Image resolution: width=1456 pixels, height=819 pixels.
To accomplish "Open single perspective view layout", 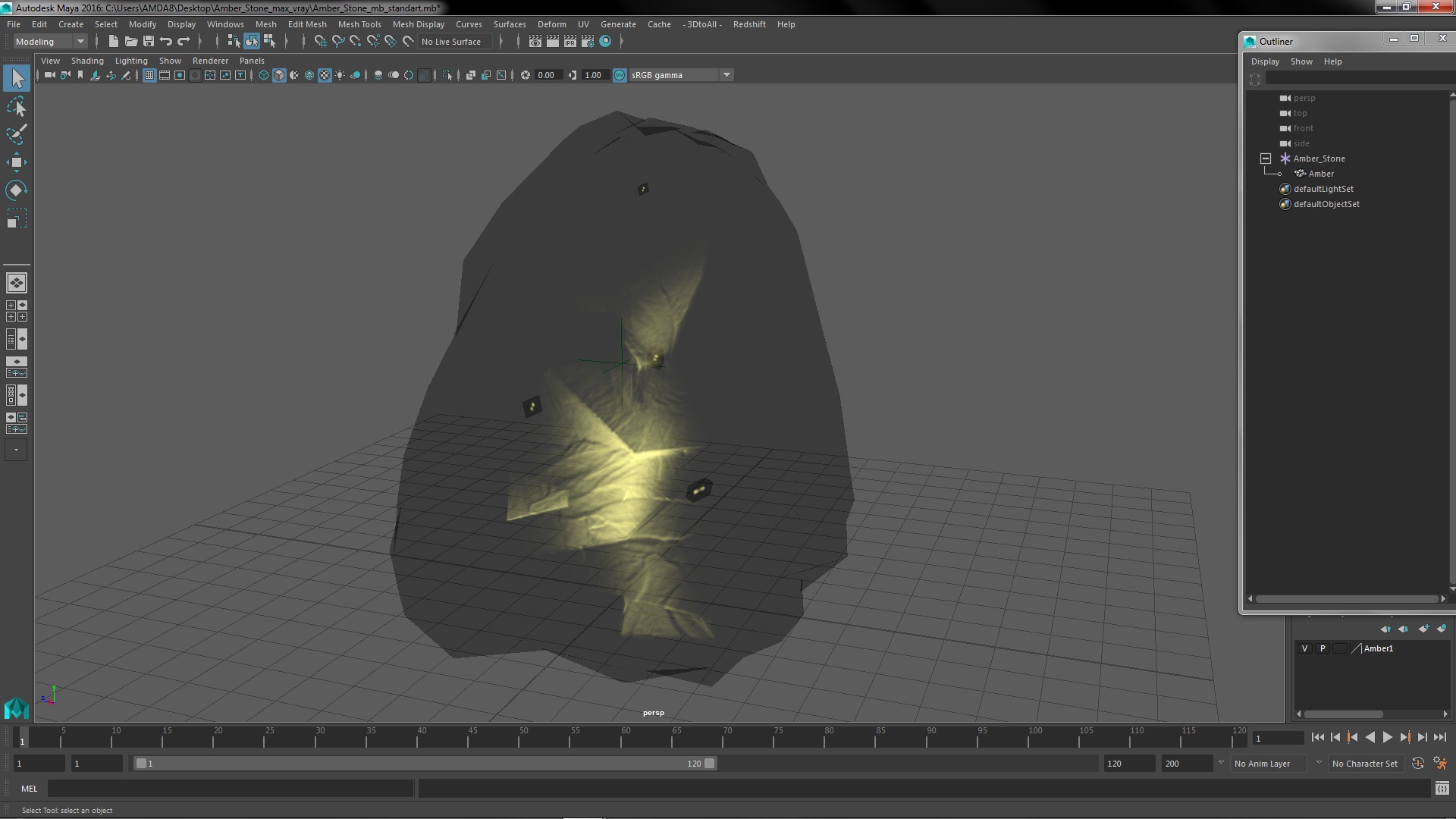I will click(17, 283).
